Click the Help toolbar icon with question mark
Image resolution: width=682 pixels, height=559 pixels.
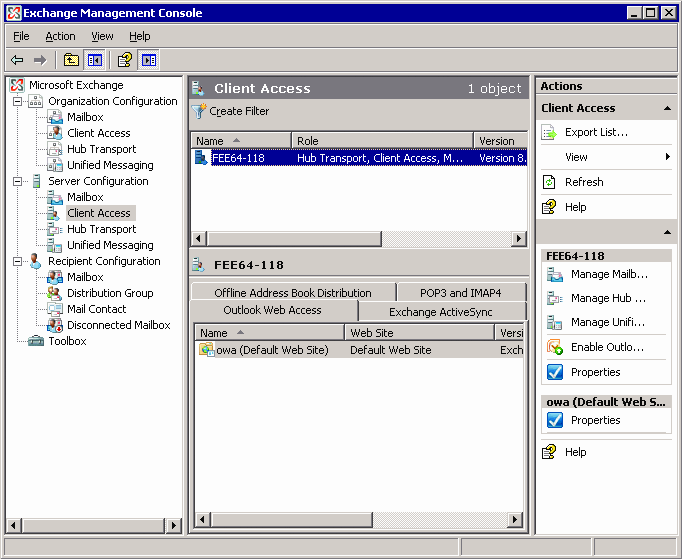(125, 60)
